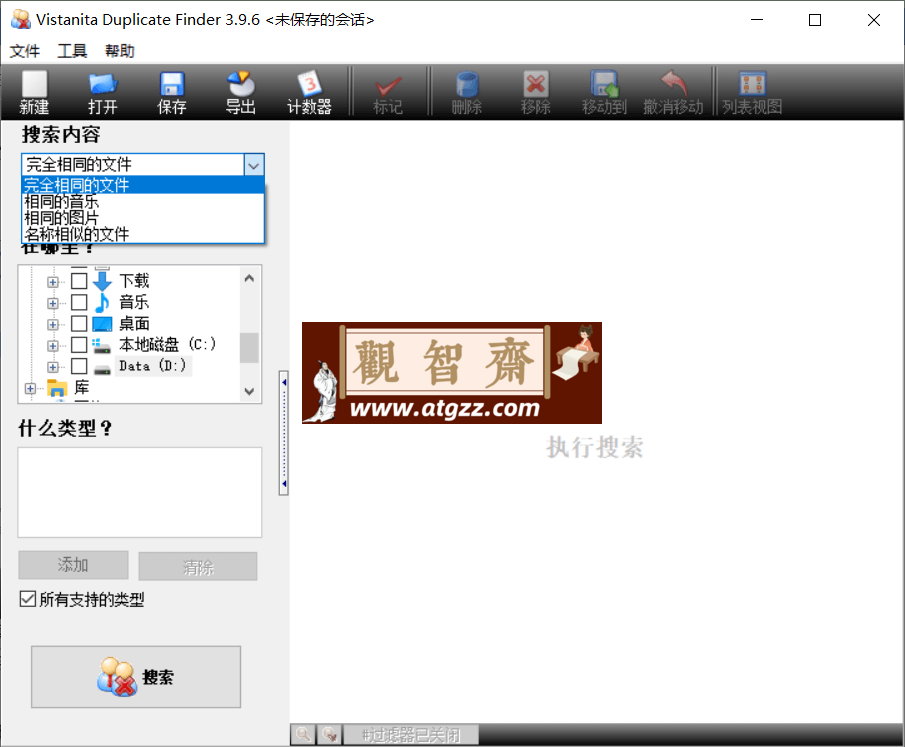This screenshot has width=905, height=747.
Task: Uncheck 所有支持的类型 checkbox
Action: (27, 599)
